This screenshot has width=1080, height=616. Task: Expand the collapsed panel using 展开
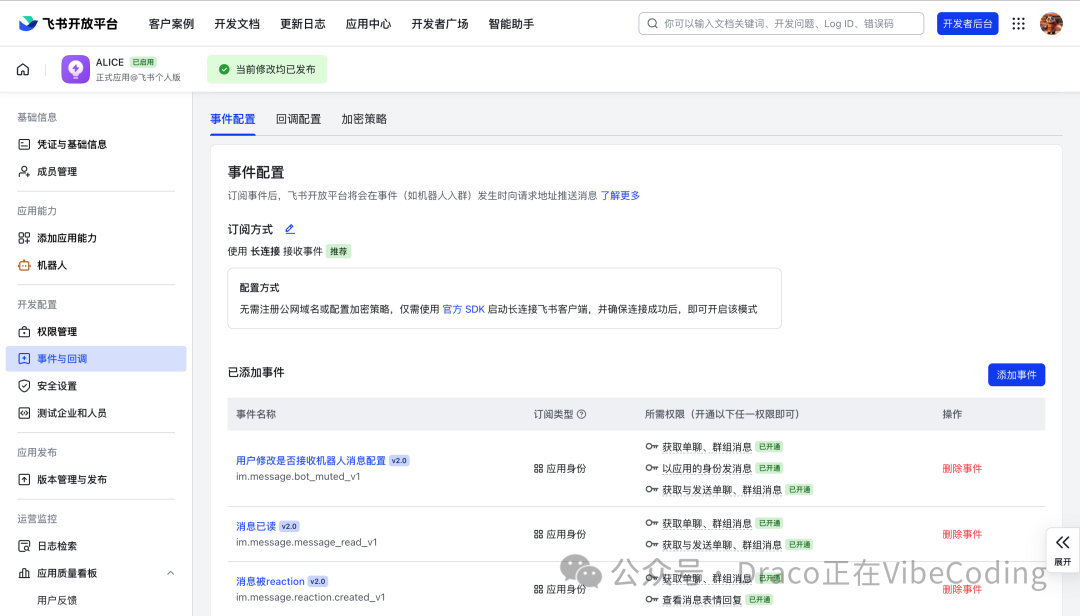coord(1062,549)
